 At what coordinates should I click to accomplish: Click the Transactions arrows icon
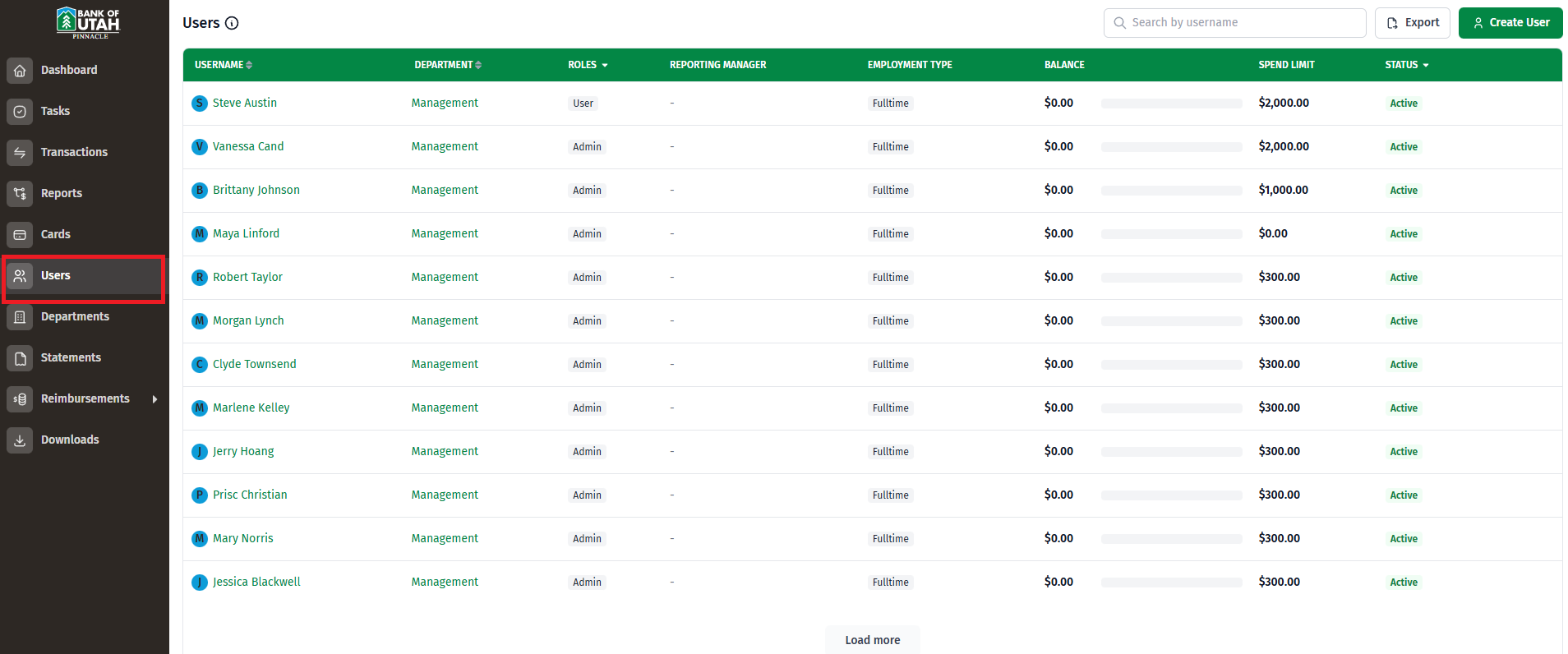(20, 153)
